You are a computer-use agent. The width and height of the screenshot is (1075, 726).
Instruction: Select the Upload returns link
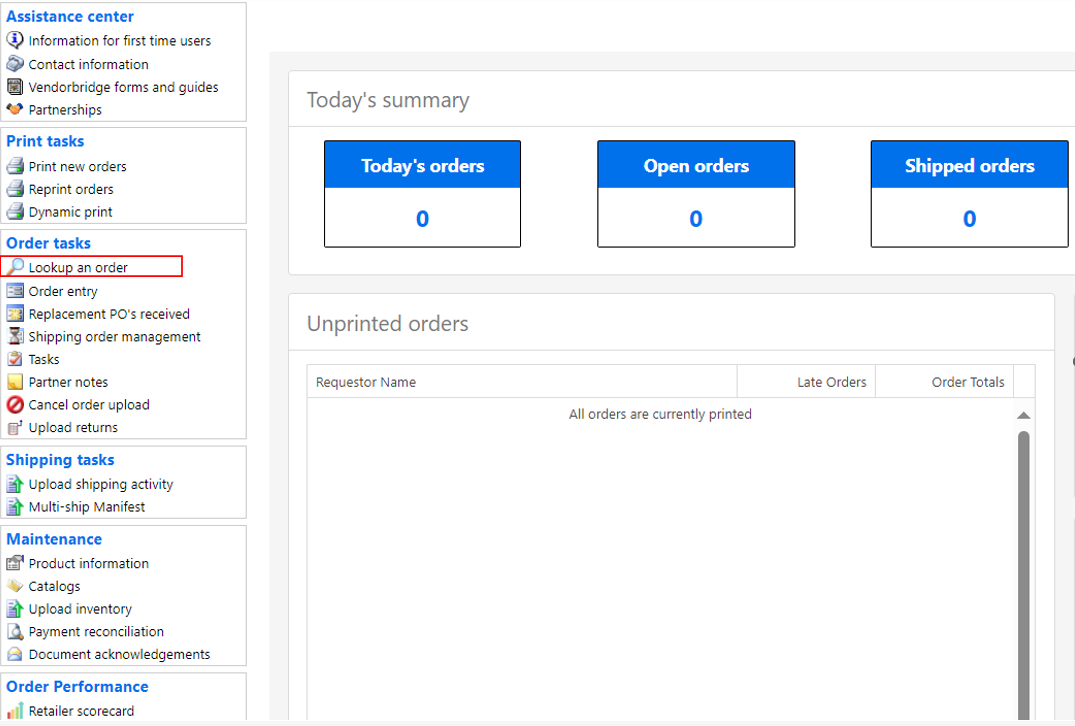point(73,427)
